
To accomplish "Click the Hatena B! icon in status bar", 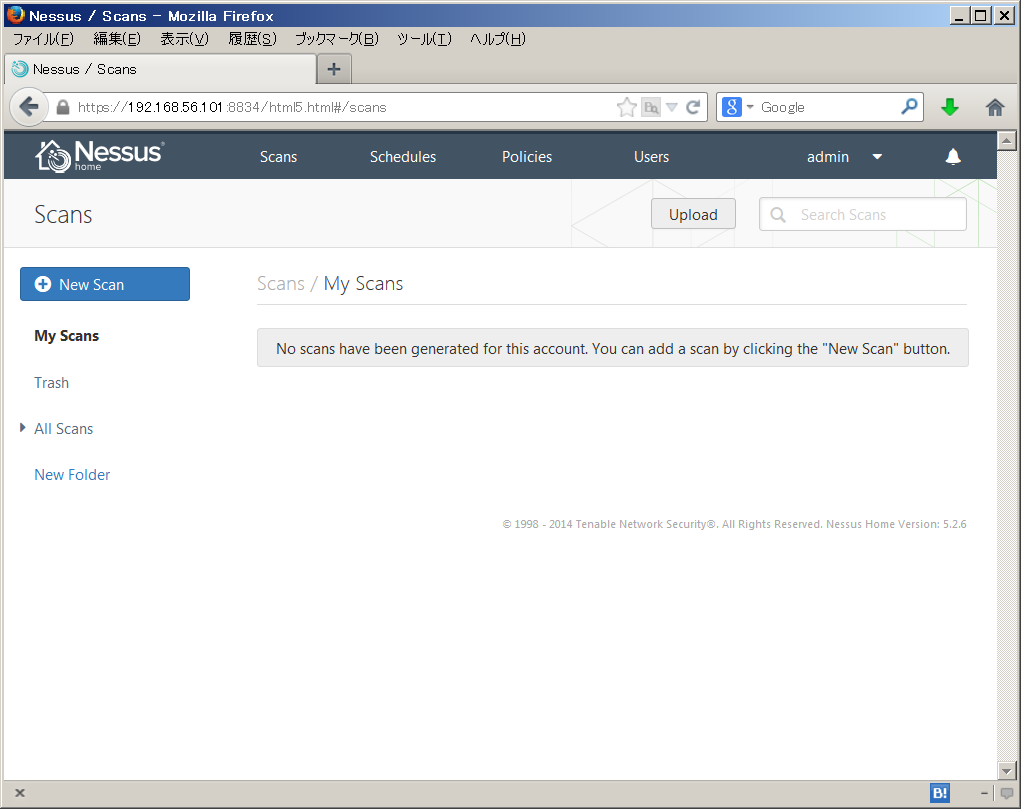I will pyautogui.click(x=940, y=793).
